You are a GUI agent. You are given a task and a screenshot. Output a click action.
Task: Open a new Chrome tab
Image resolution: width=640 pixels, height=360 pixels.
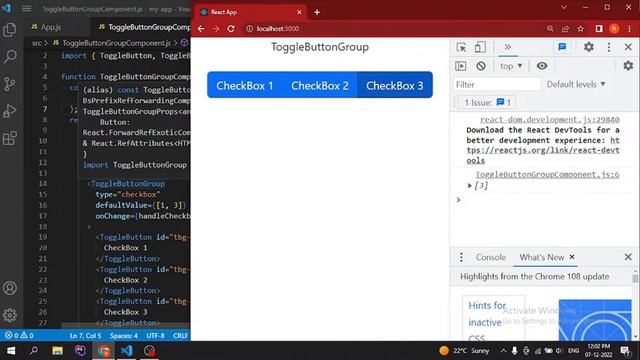pos(317,12)
